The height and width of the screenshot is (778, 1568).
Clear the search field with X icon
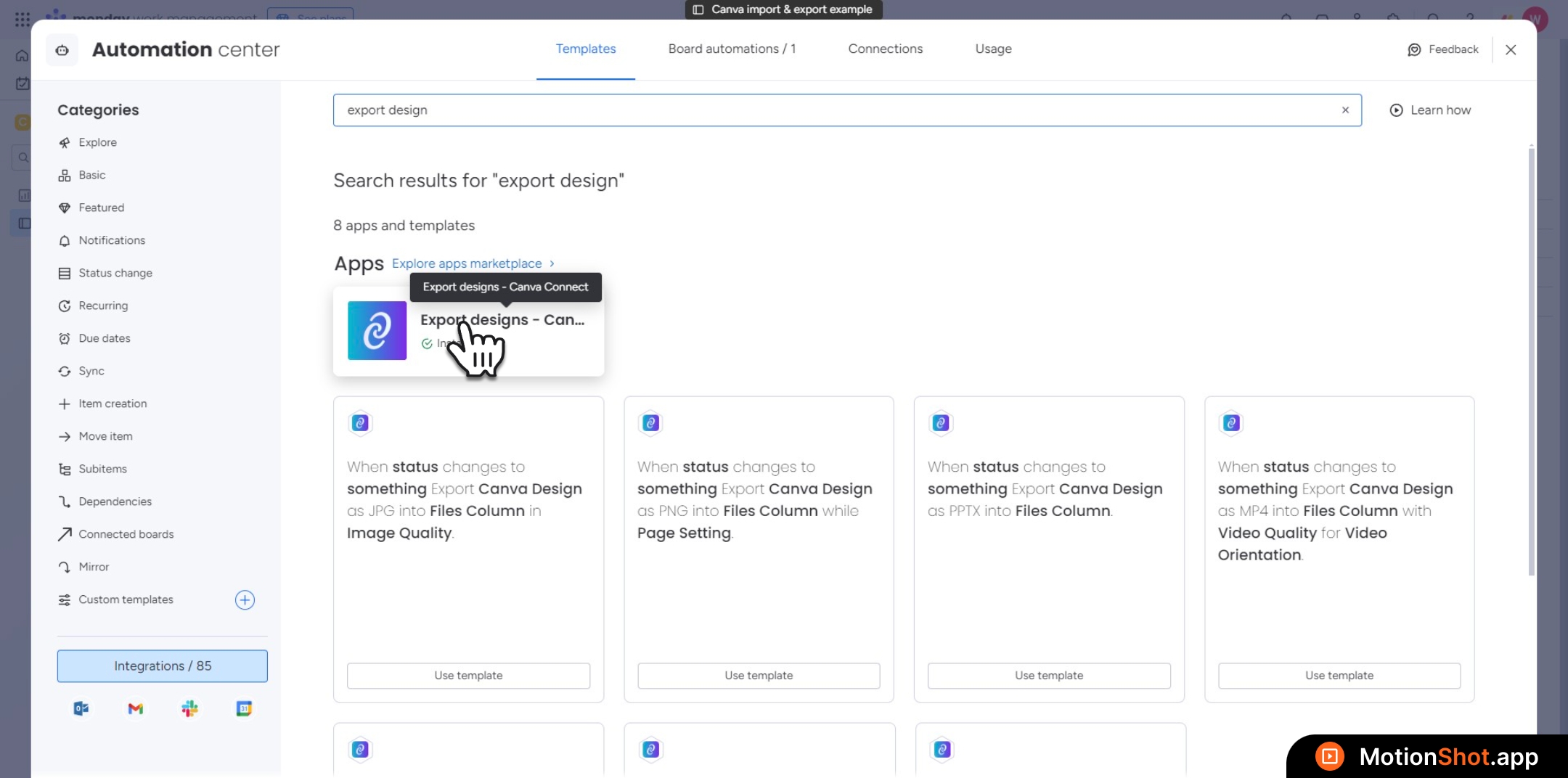click(1345, 110)
